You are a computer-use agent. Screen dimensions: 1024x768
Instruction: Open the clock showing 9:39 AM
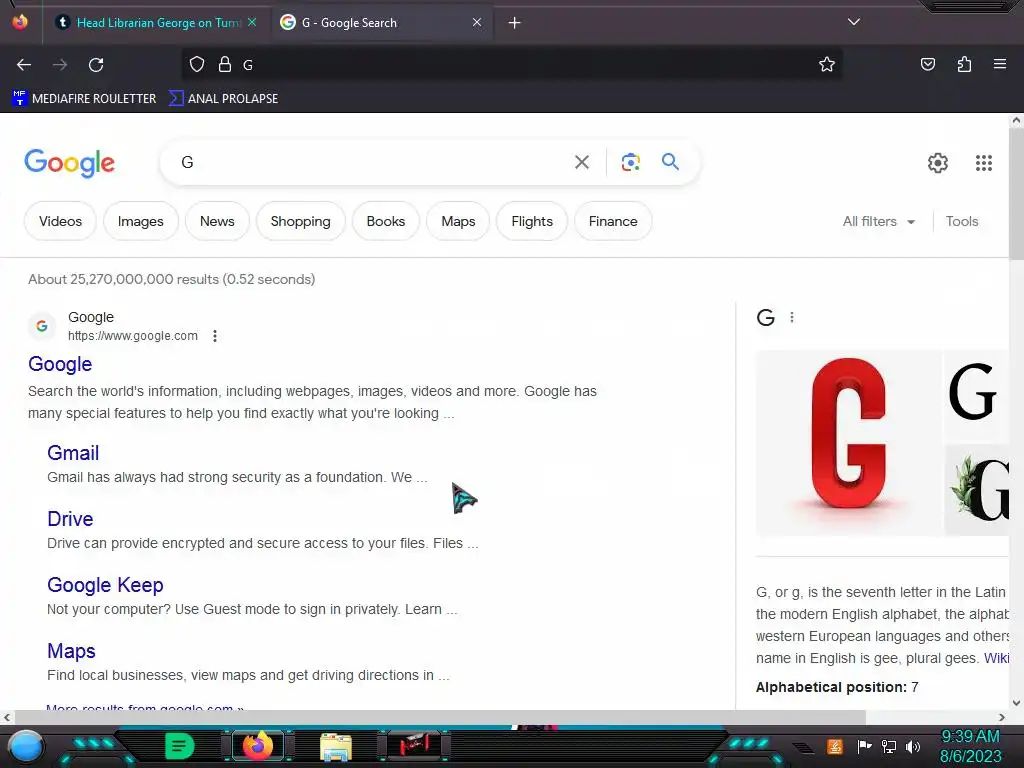click(970, 746)
